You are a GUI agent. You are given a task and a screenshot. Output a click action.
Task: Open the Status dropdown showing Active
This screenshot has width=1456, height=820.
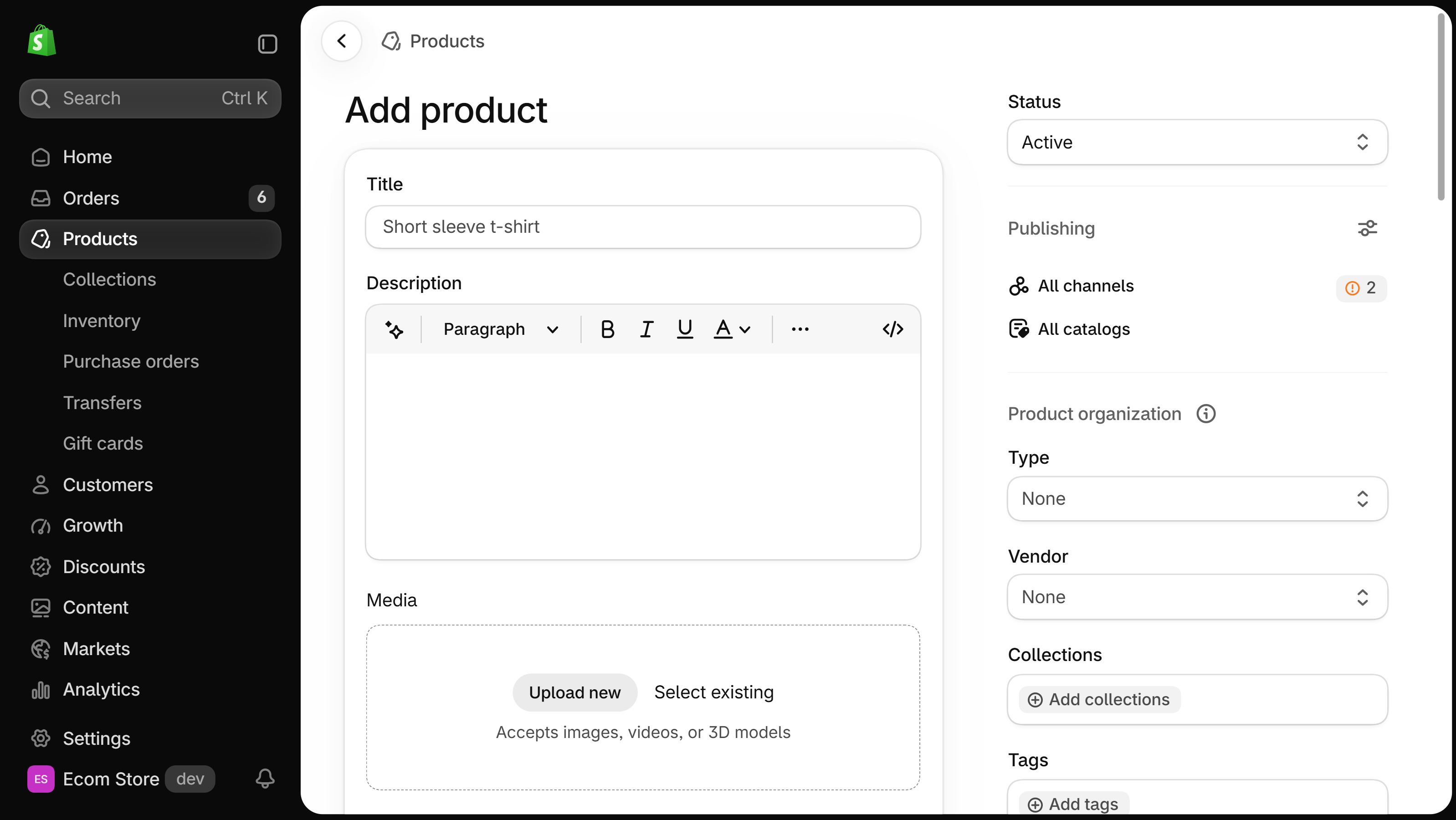coord(1197,143)
